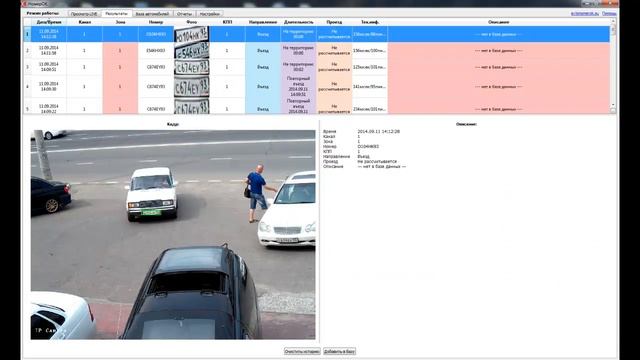This screenshot has width=640, height=360.
Task: Click the tech info cell in row 4
Action: (x=370, y=87)
